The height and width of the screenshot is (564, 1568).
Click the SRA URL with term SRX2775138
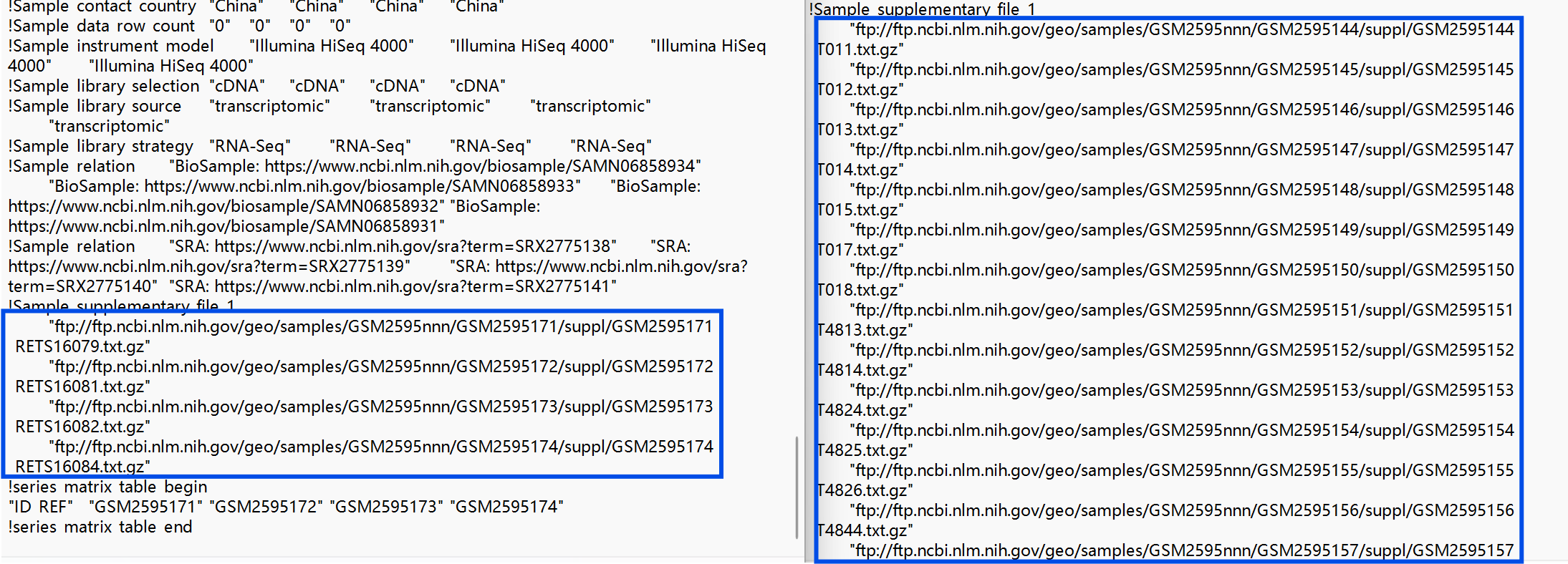click(x=413, y=246)
